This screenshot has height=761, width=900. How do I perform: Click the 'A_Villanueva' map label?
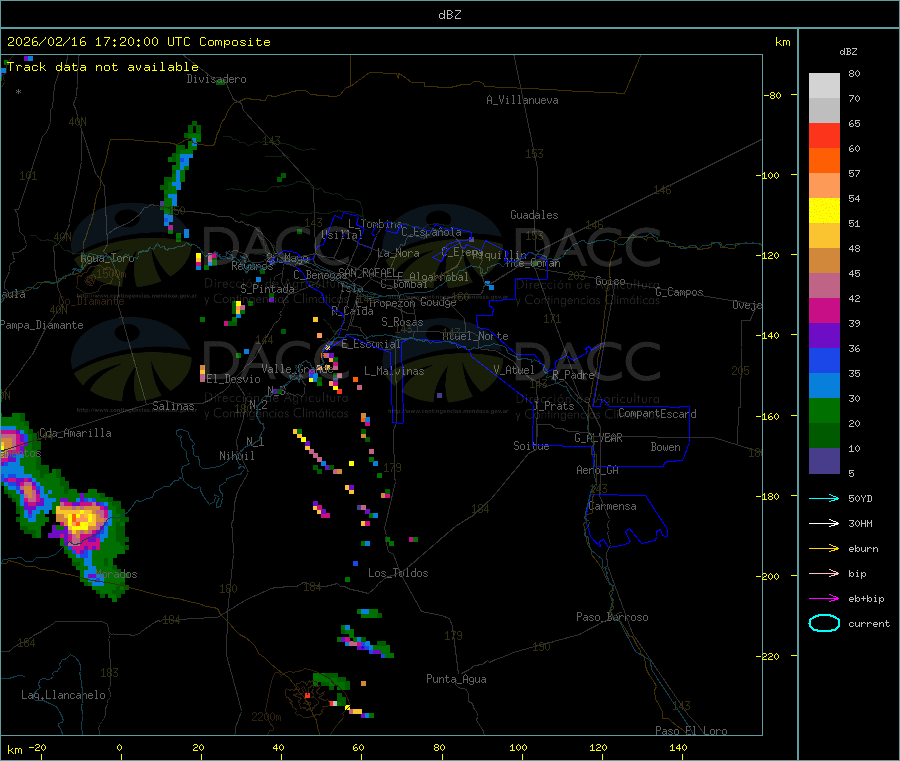[522, 100]
